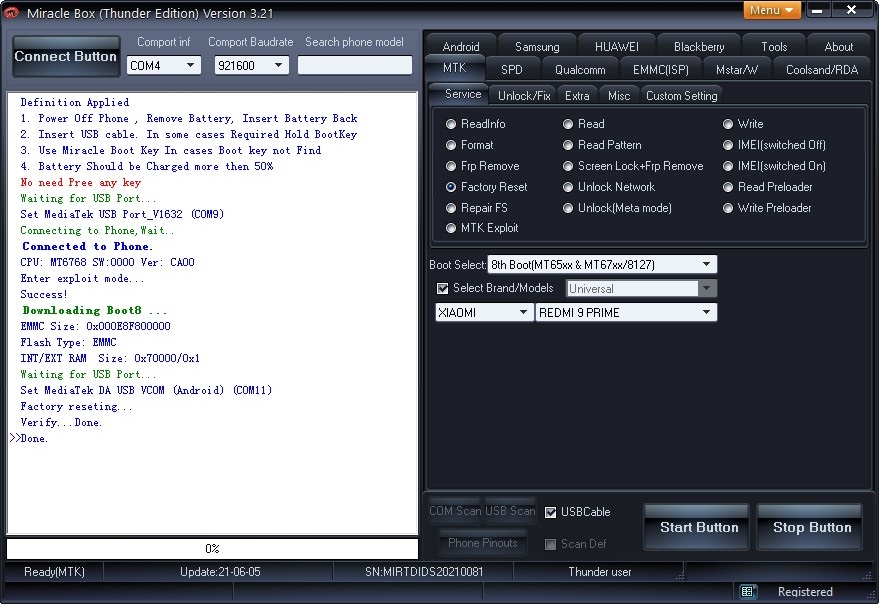Click the Ready(MTK) status entry

[x=54, y=572]
